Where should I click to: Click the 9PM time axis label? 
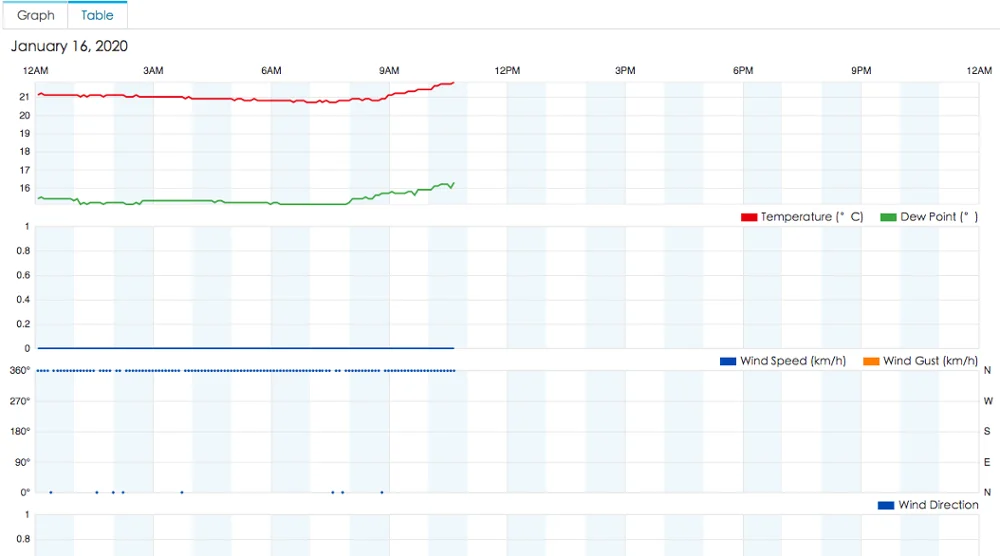[861, 70]
